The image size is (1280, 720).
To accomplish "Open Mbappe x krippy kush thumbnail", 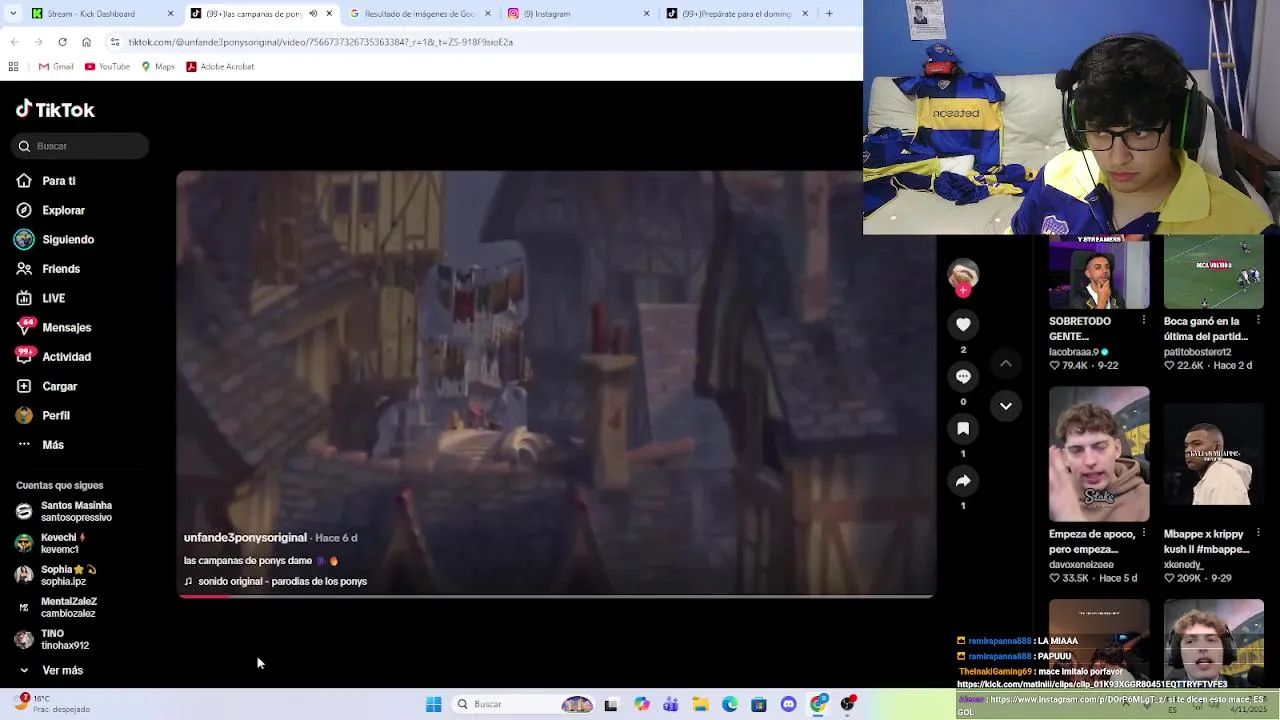I will point(1213,454).
